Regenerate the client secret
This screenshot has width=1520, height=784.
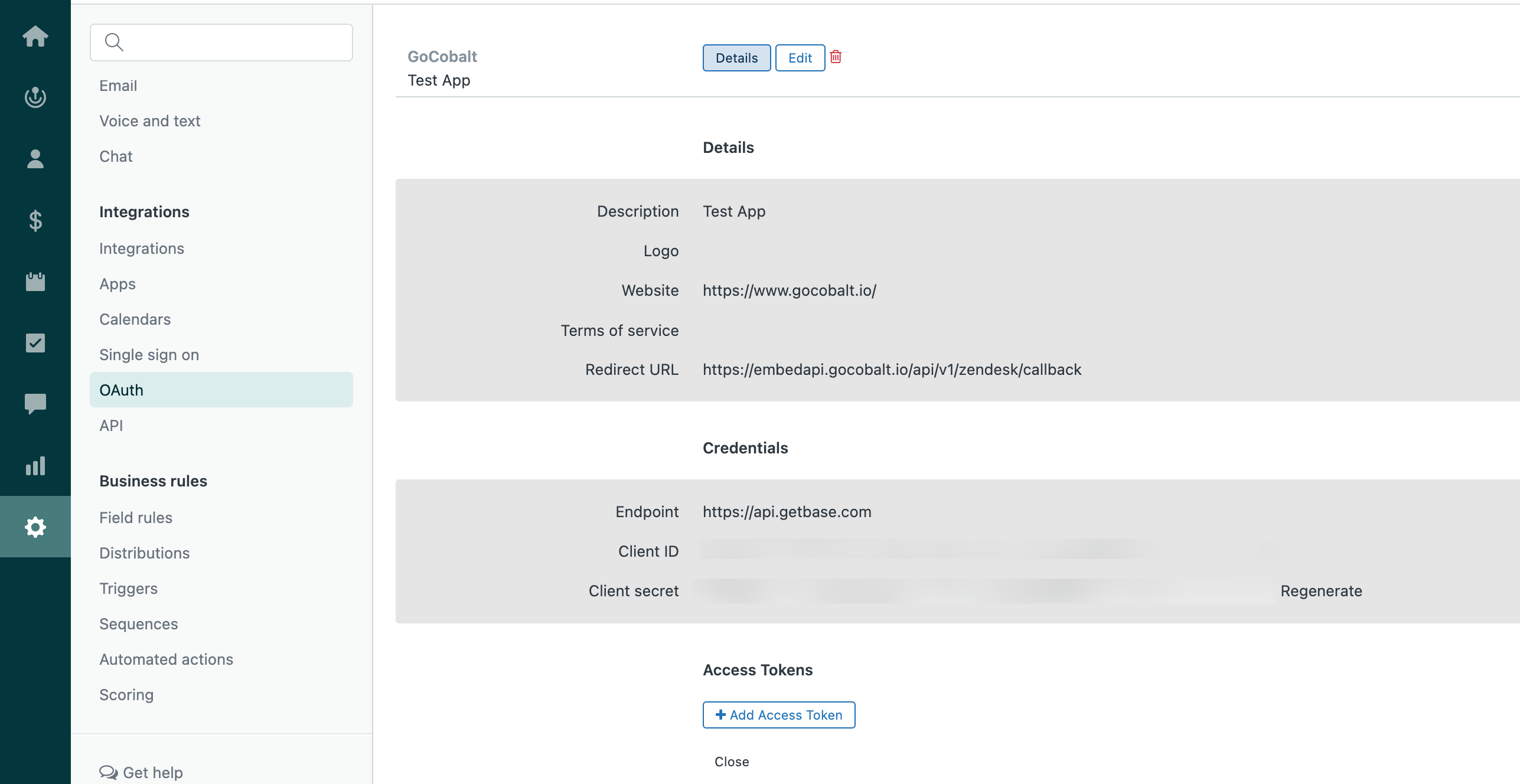tap(1321, 591)
